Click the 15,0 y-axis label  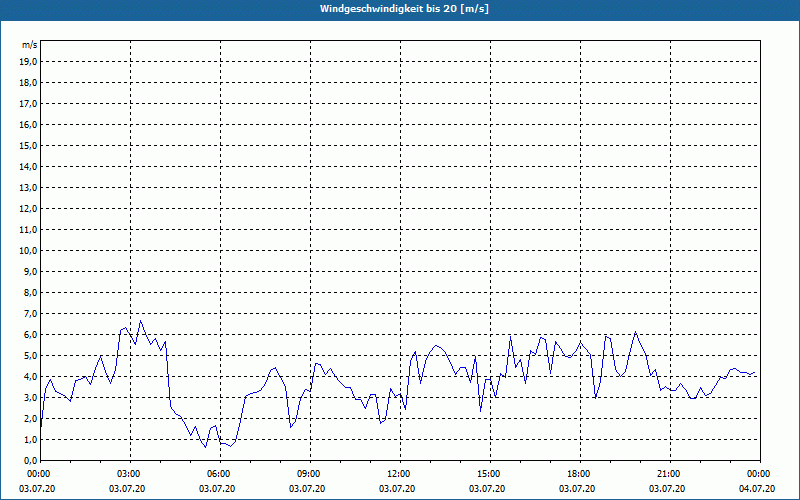[28, 145]
